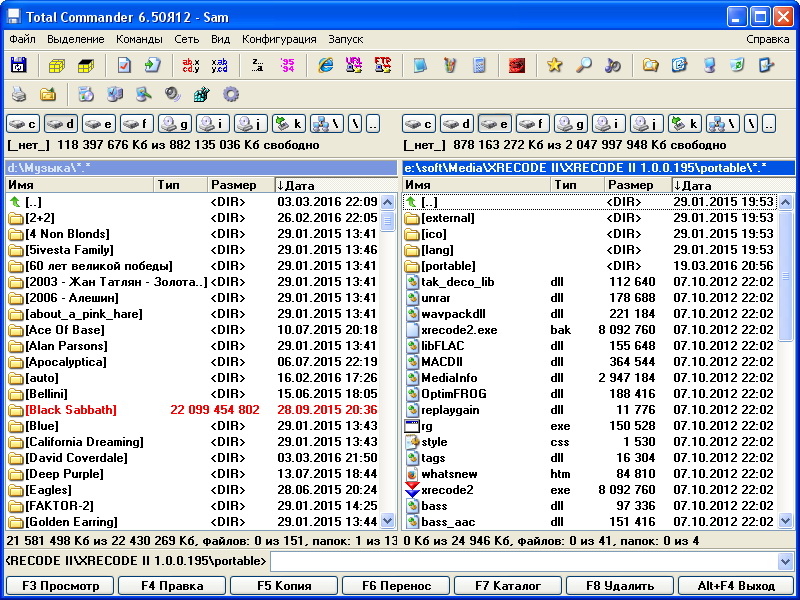The height and width of the screenshot is (600, 800).
Task: Sort right panel by the Размер column header
Action: 636,185
